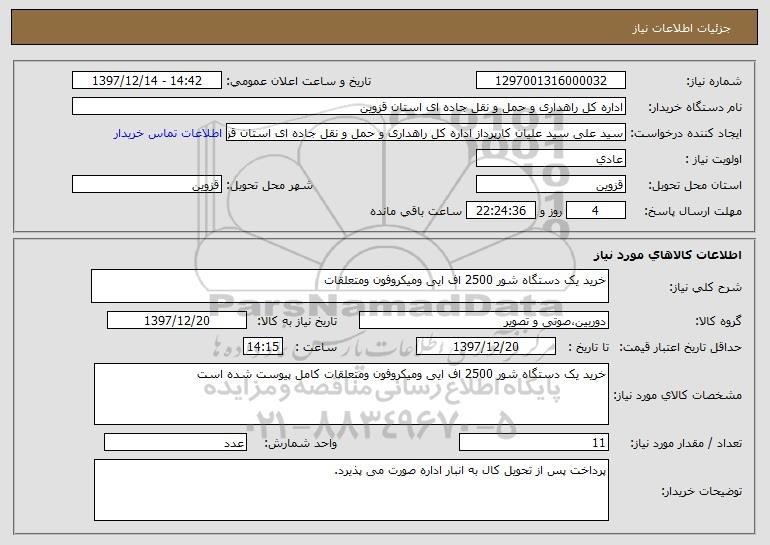The height and width of the screenshot is (545, 770).
Task: Click the شهر محل تحویل field
Action: coord(147,185)
